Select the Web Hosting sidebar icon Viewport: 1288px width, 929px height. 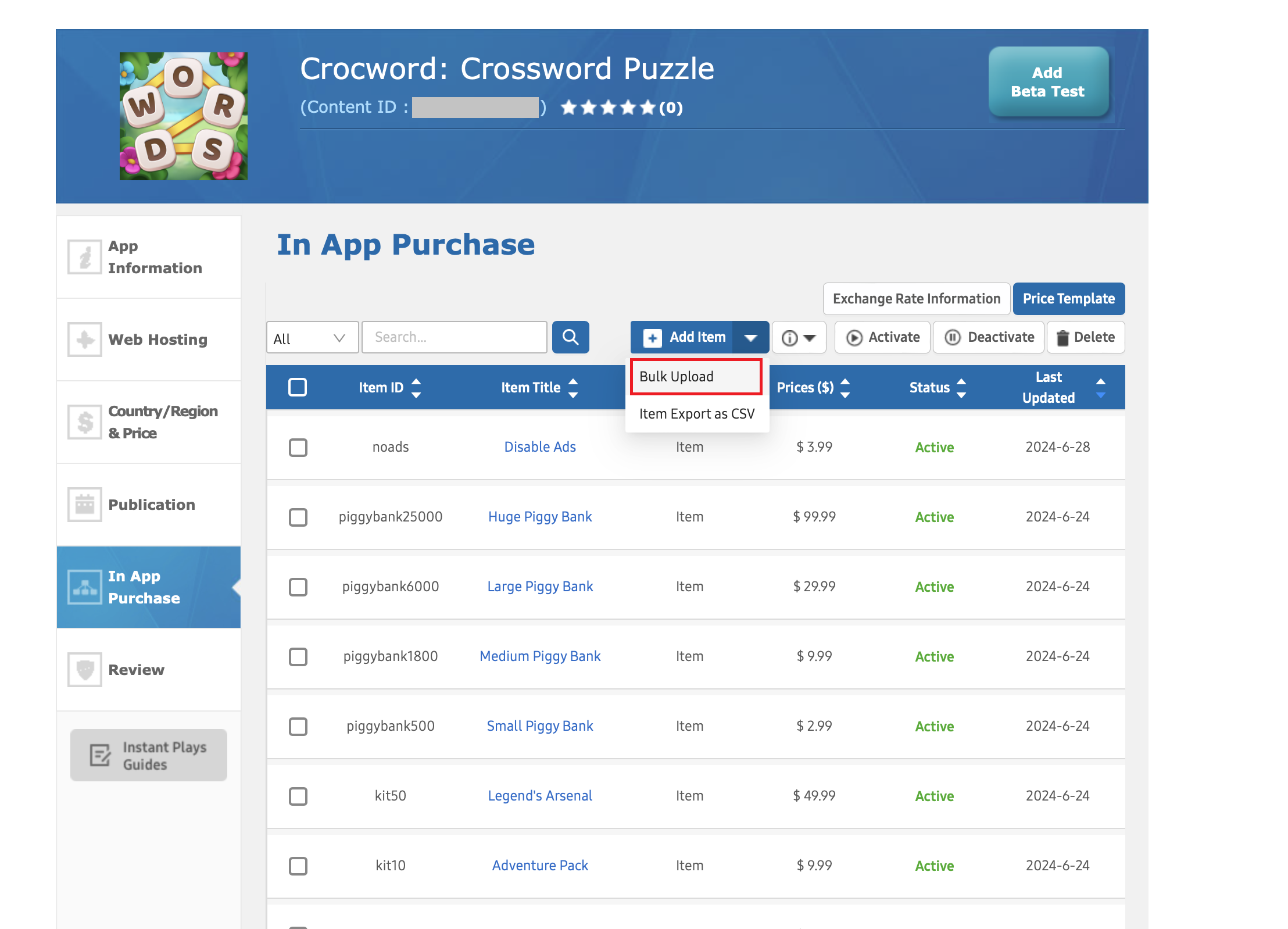(84, 340)
